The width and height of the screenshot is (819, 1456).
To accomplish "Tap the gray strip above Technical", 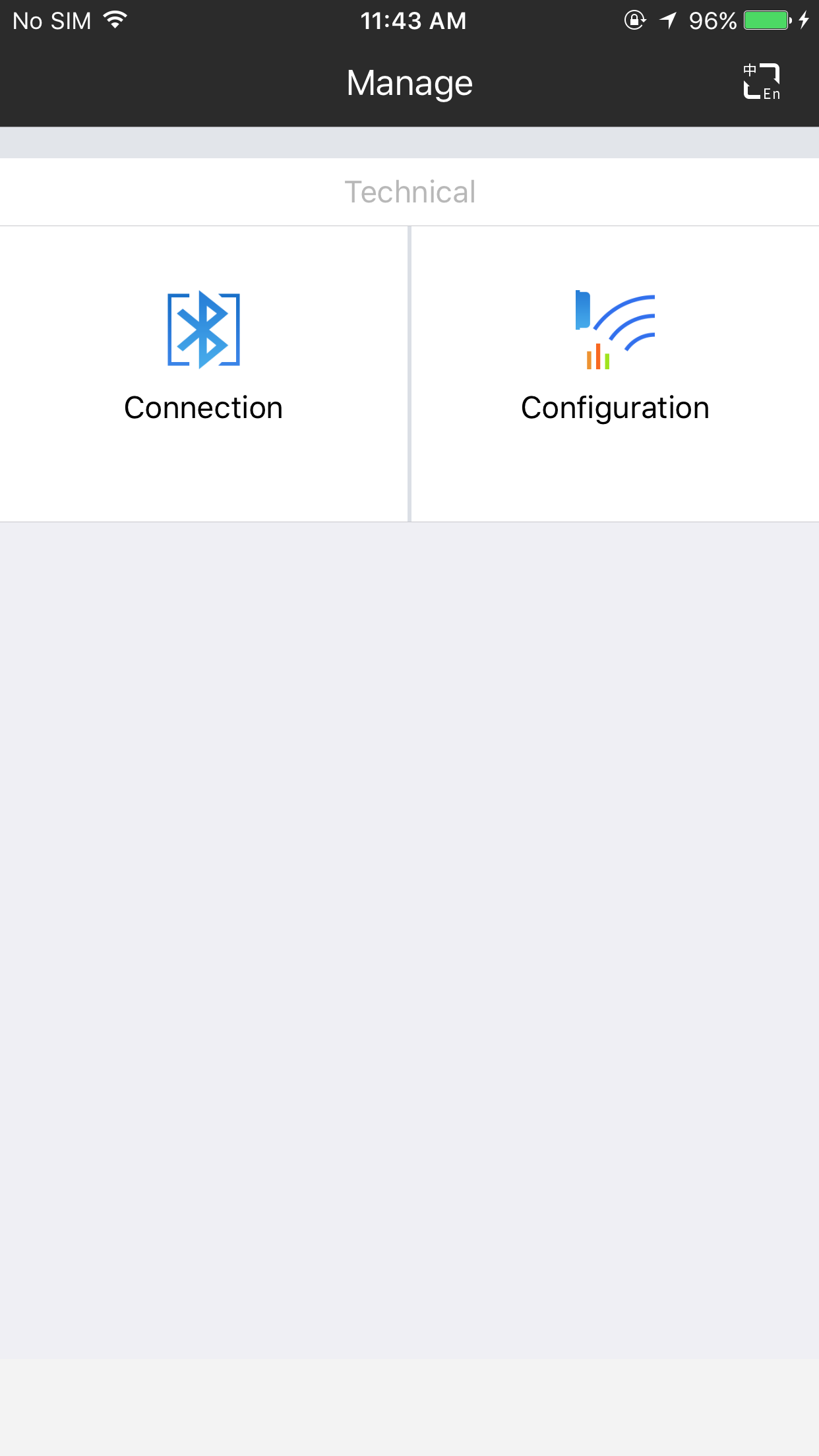I will (x=409, y=142).
